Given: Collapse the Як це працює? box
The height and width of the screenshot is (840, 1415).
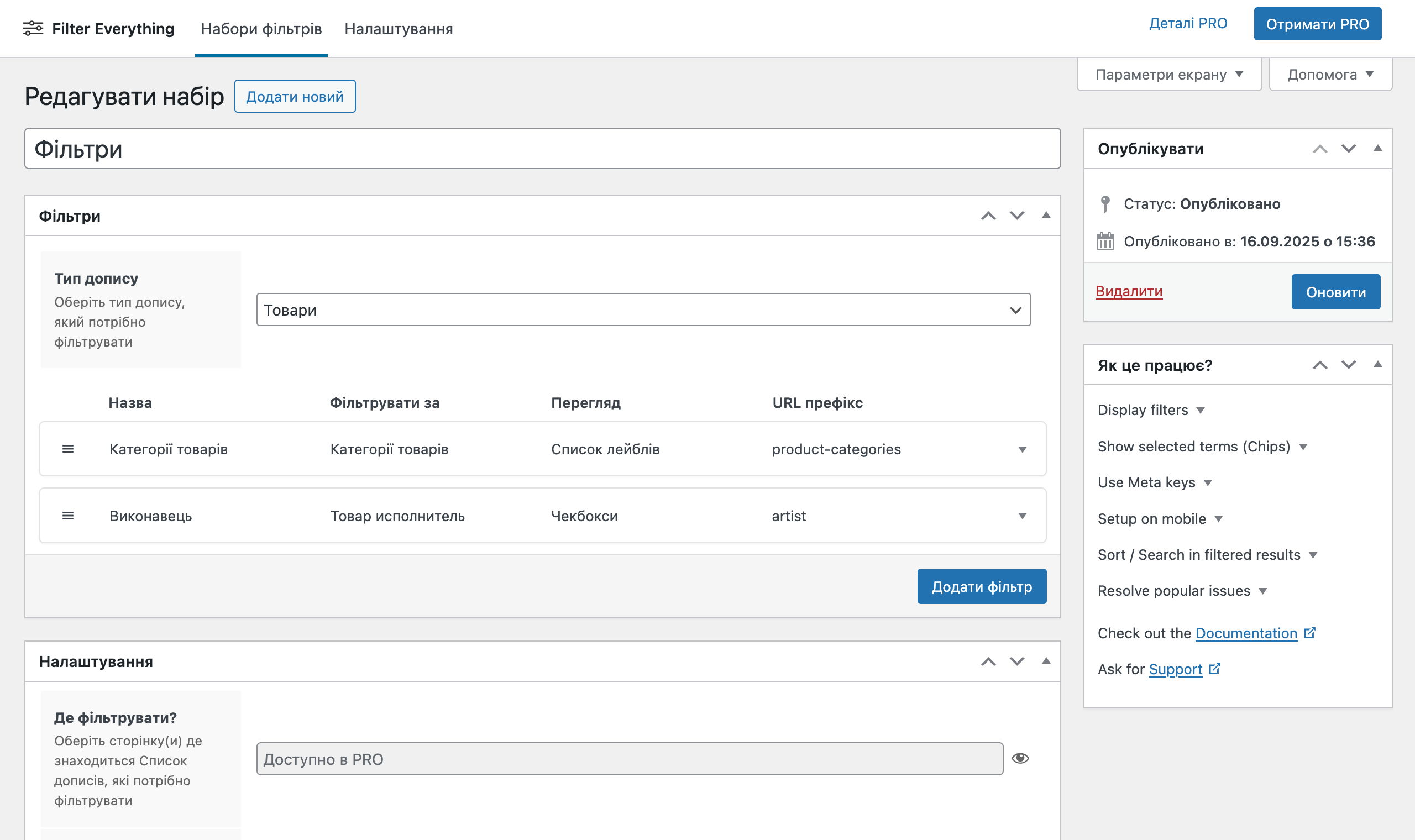Looking at the screenshot, I should tap(1377, 365).
